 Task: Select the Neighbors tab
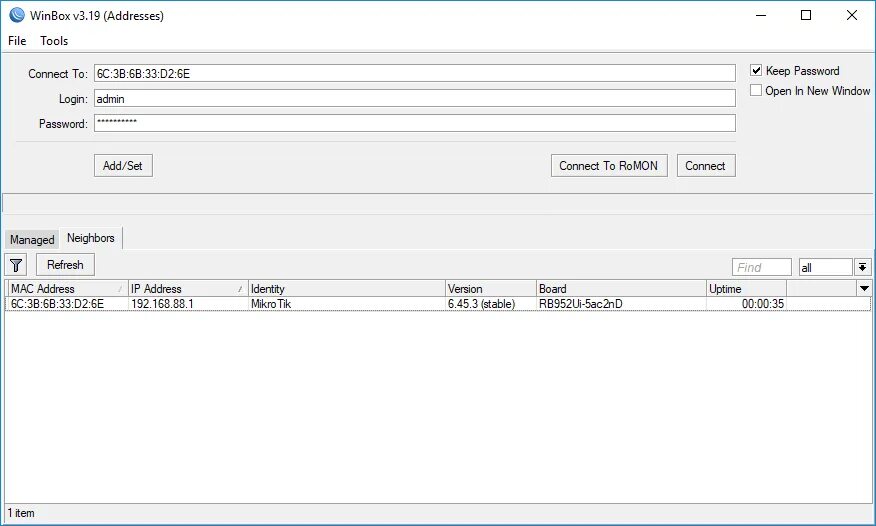91,238
